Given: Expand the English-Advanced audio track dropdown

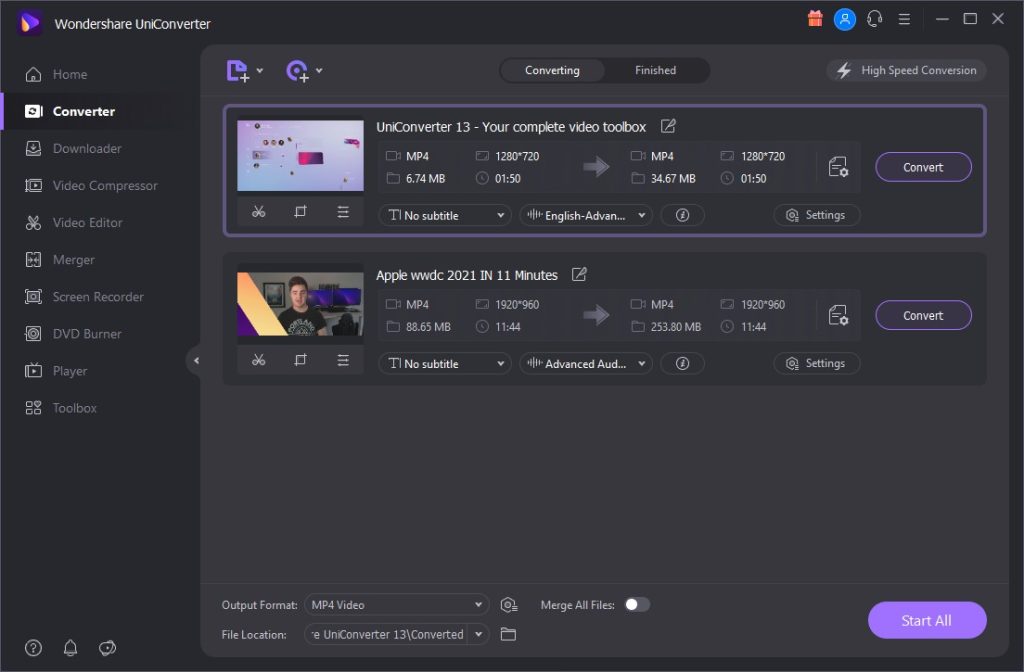Looking at the screenshot, I should (x=585, y=215).
